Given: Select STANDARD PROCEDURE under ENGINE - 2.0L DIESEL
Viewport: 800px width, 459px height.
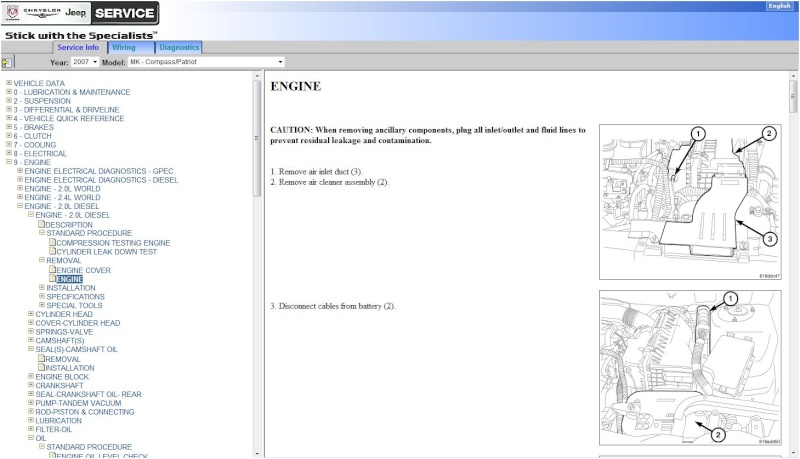Looking at the screenshot, I should click(x=89, y=233).
